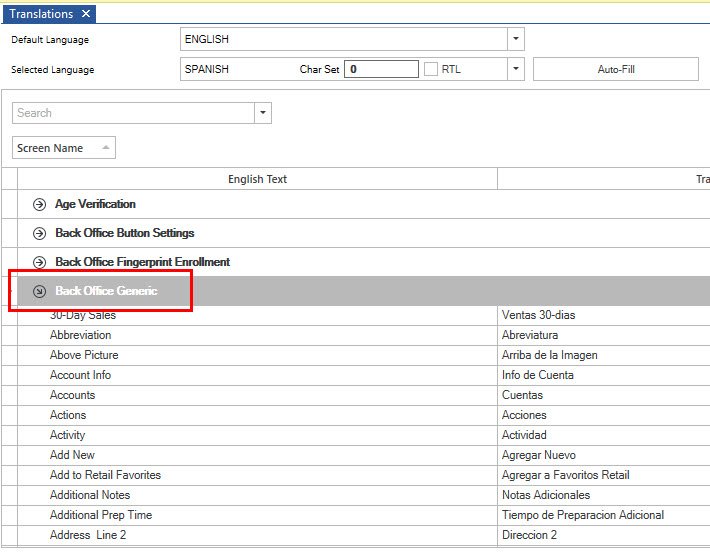This screenshot has width=710, height=556.
Task: Click the English Text column header
Action: point(257,179)
